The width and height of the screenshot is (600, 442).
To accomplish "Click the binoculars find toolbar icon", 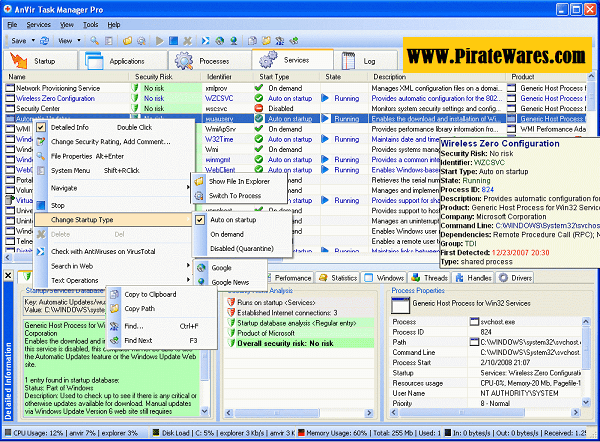I will pyautogui.click(x=280, y=41).
